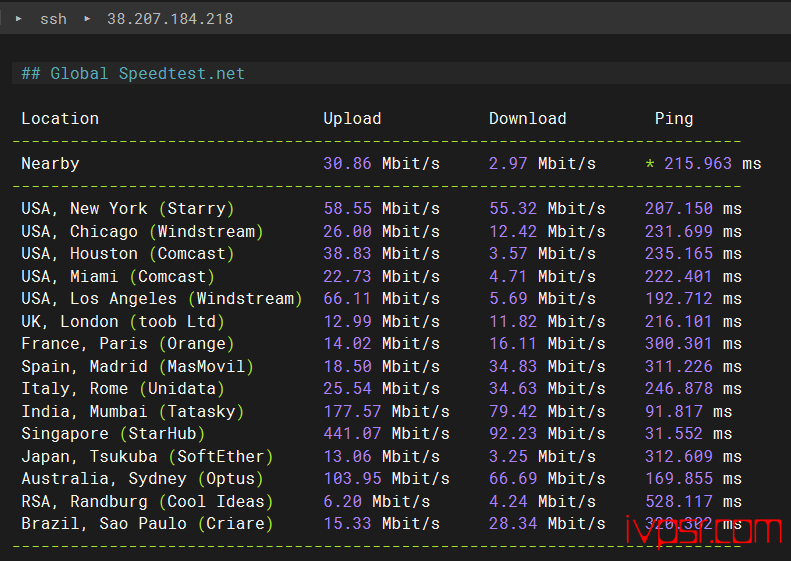Click USA, Houston (Comcast) row
The image size is (791, 561).
point(128,253)
